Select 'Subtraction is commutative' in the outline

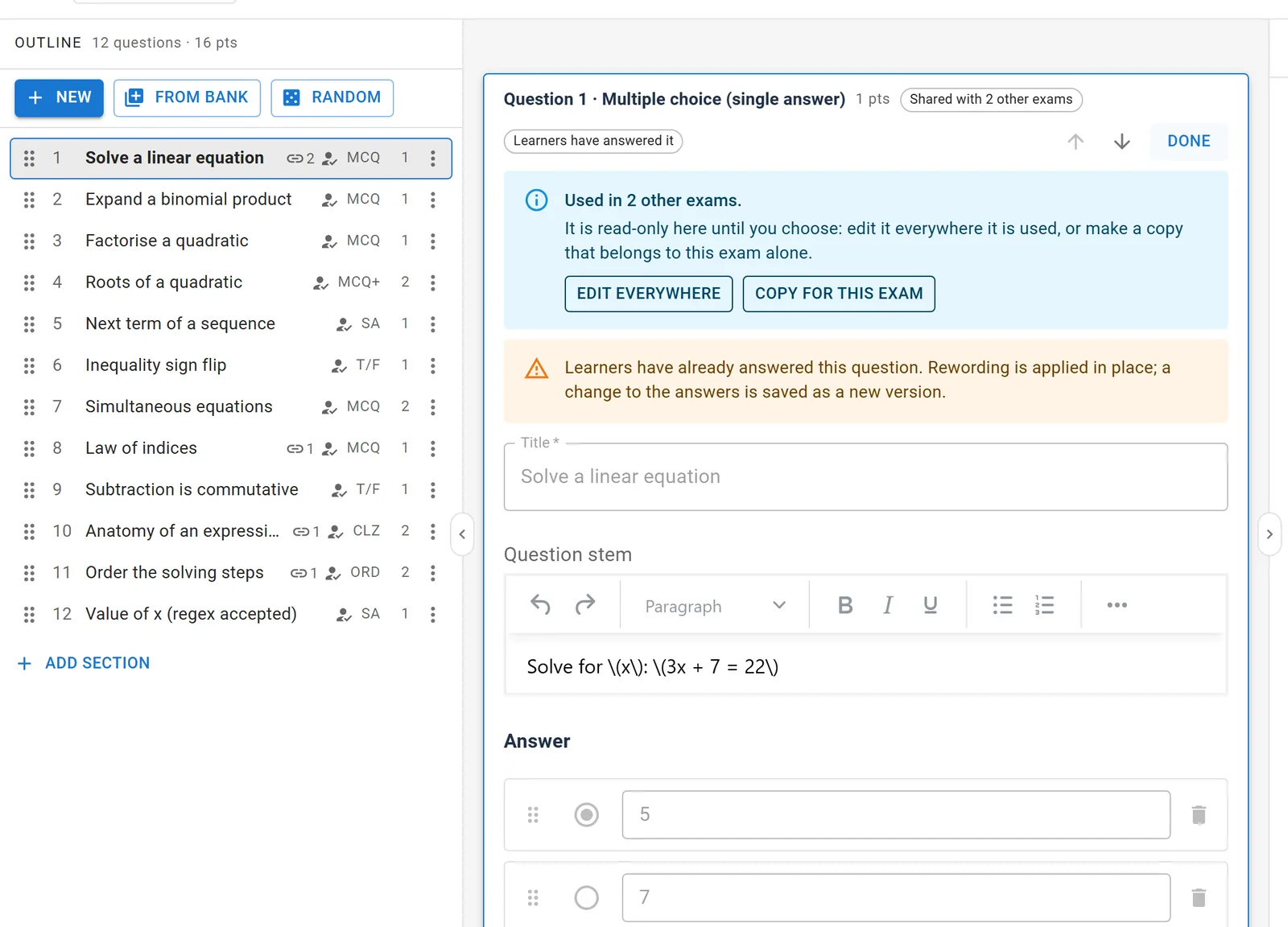click(x=231, y=490)
